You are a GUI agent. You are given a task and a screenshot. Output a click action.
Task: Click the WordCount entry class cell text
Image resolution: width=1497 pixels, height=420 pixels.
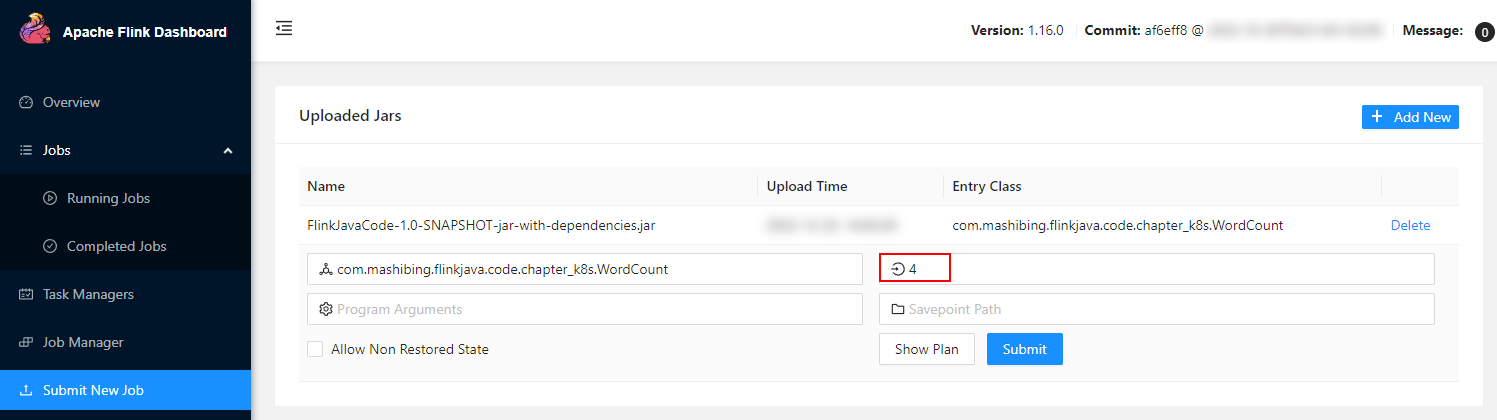tap(1118, 225)
